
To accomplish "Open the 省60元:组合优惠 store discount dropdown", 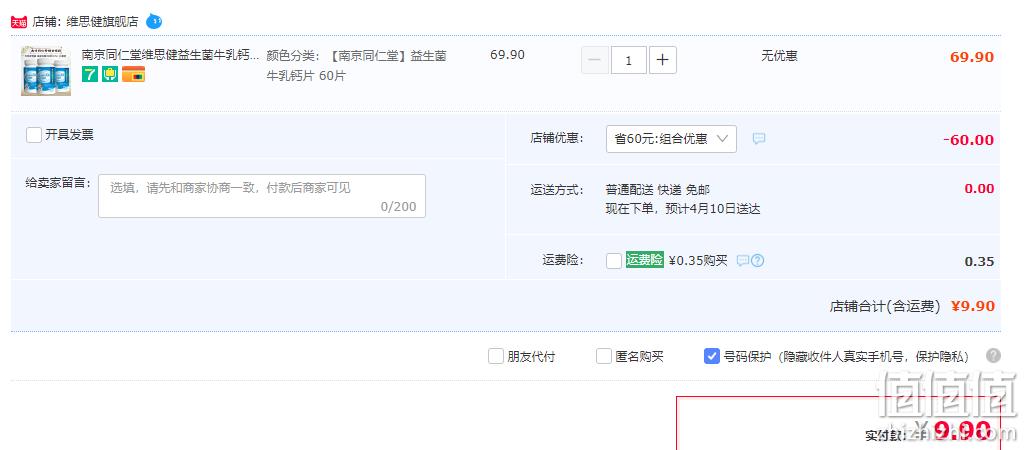I will point(671,139).
